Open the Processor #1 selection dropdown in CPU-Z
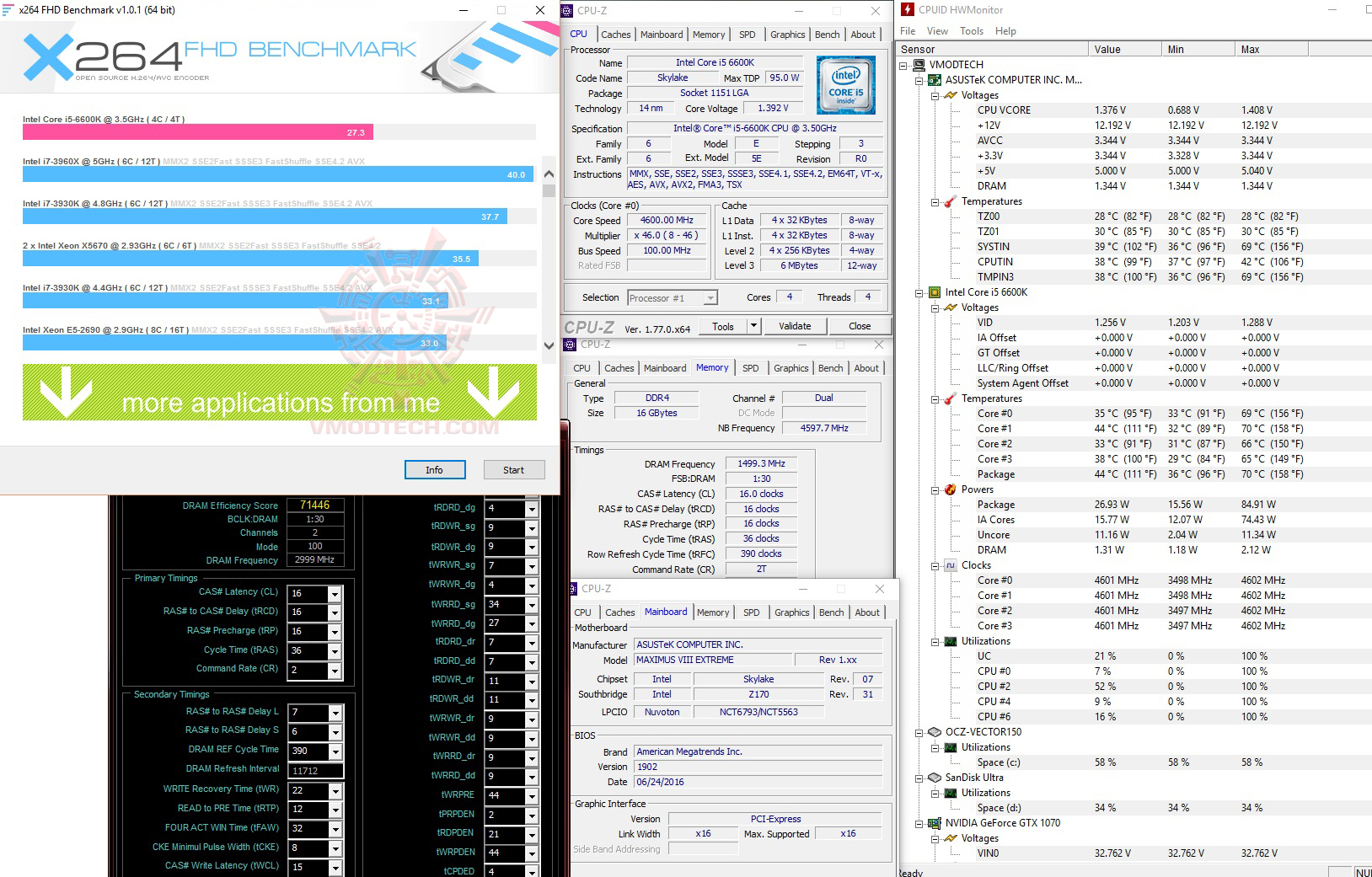Image resolution: width=1372 pixels, height=877 pixels. coord(710,297)
